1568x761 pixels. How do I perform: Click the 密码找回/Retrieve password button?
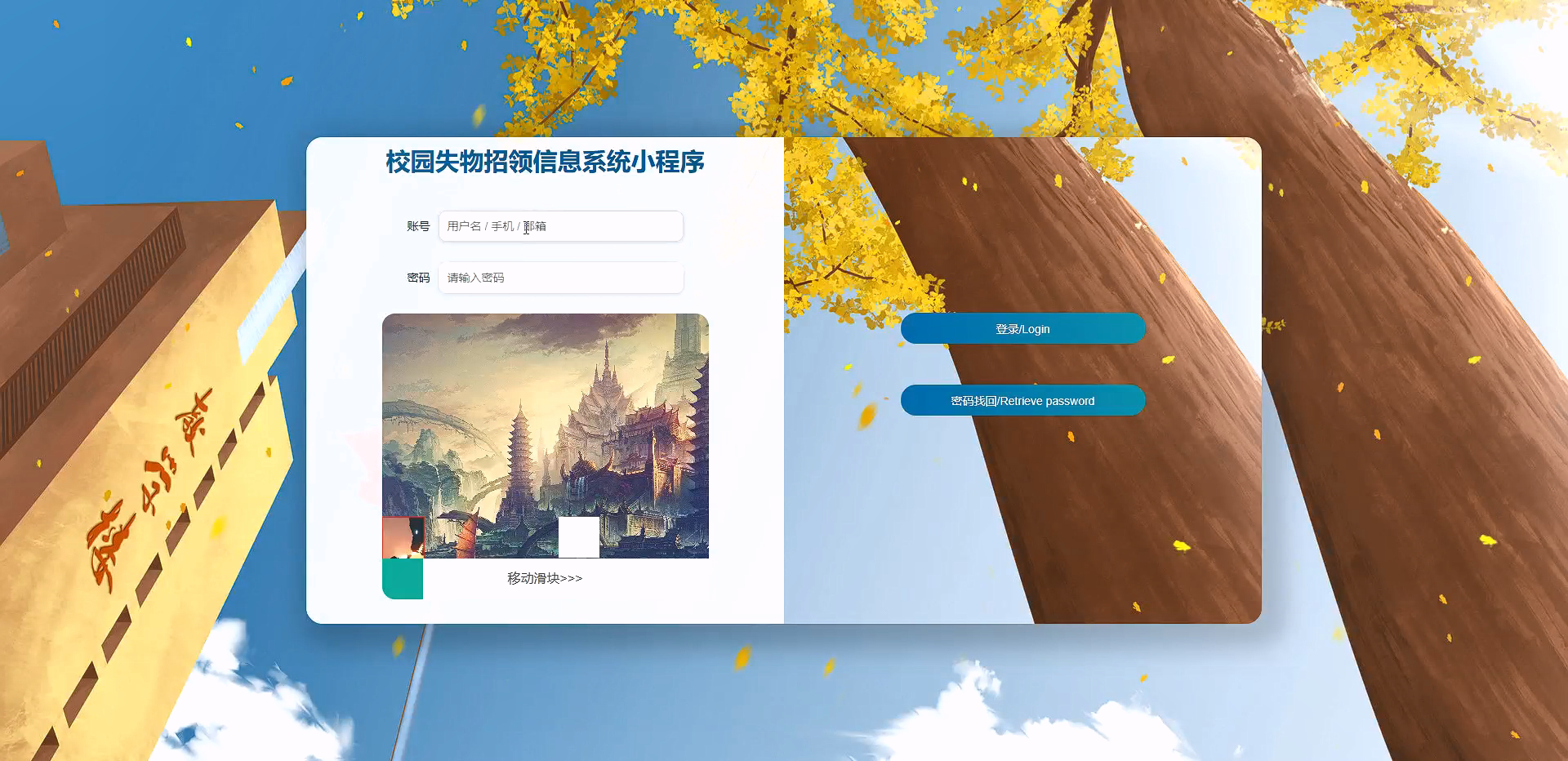click(x=1022, y=400)
